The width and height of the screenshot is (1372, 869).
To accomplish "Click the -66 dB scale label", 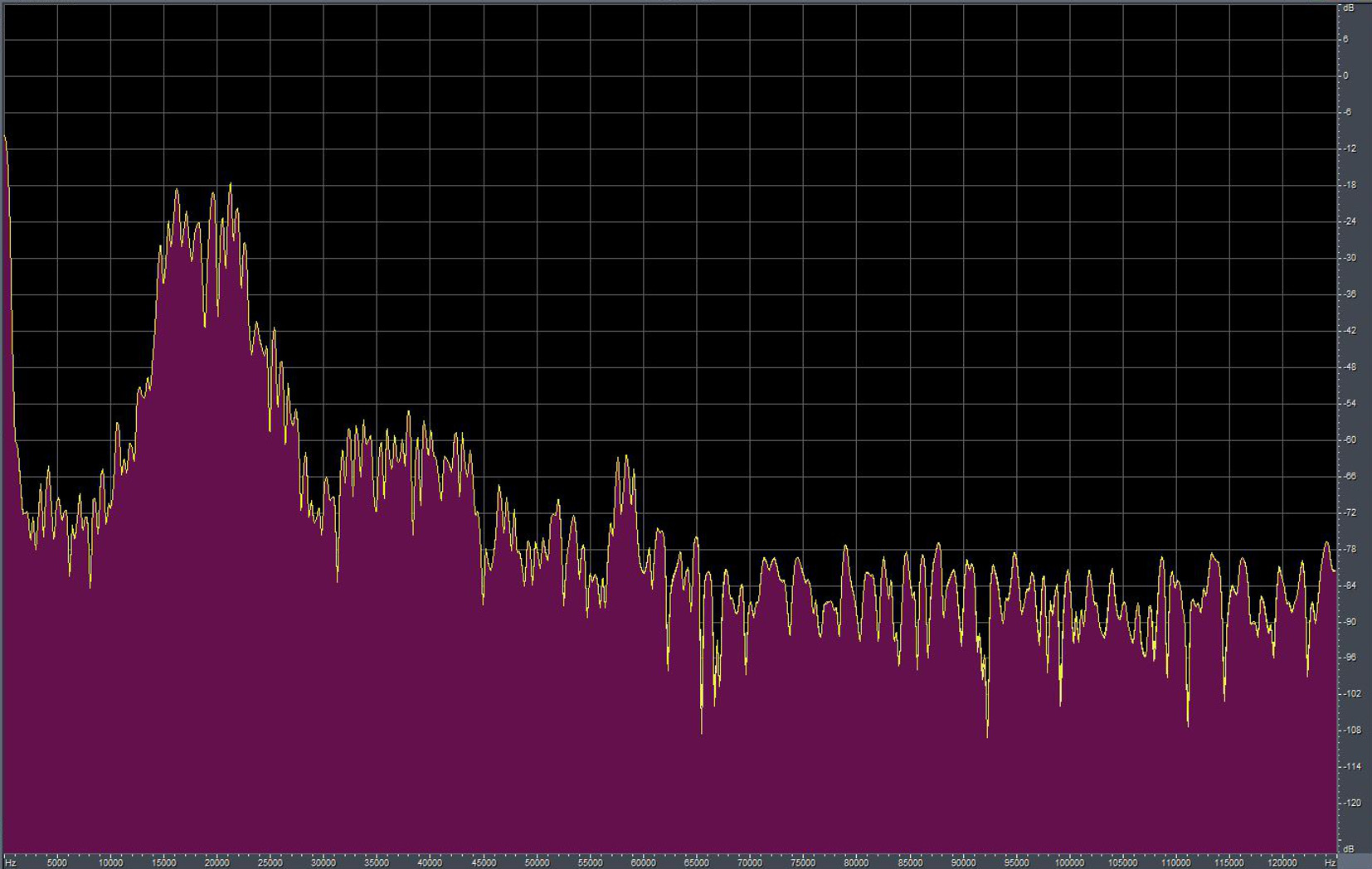I will (x=1349, y=476).
